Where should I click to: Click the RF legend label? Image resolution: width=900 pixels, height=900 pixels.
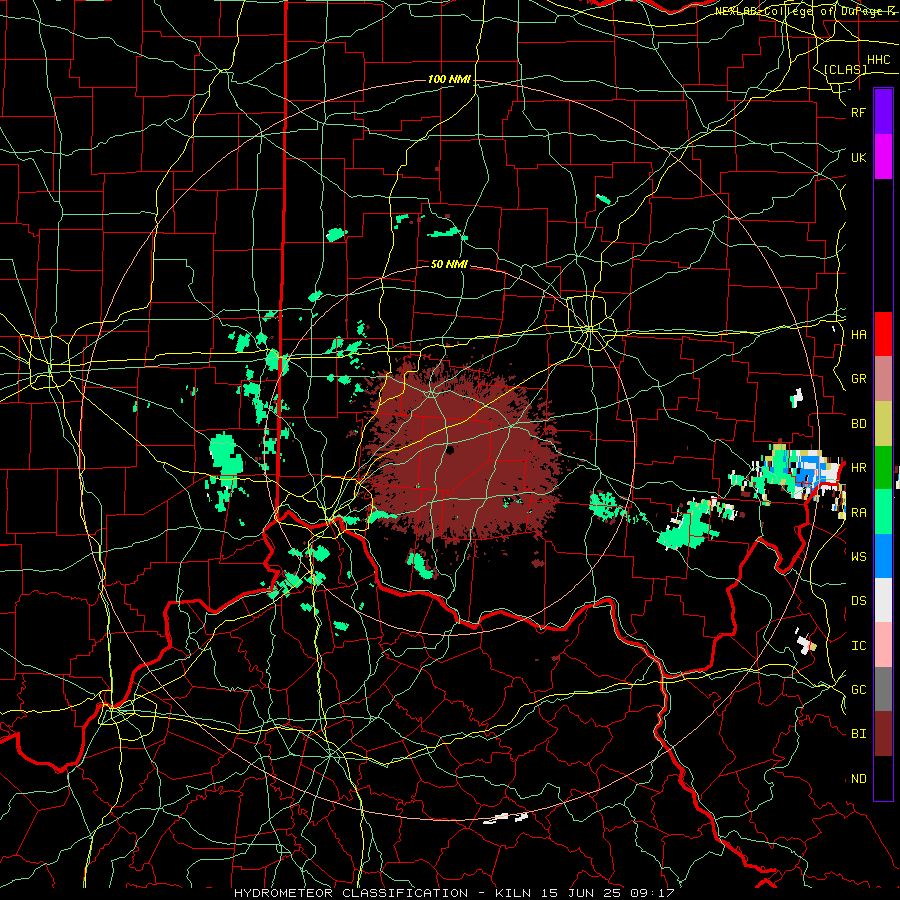[x=858, y=112]
